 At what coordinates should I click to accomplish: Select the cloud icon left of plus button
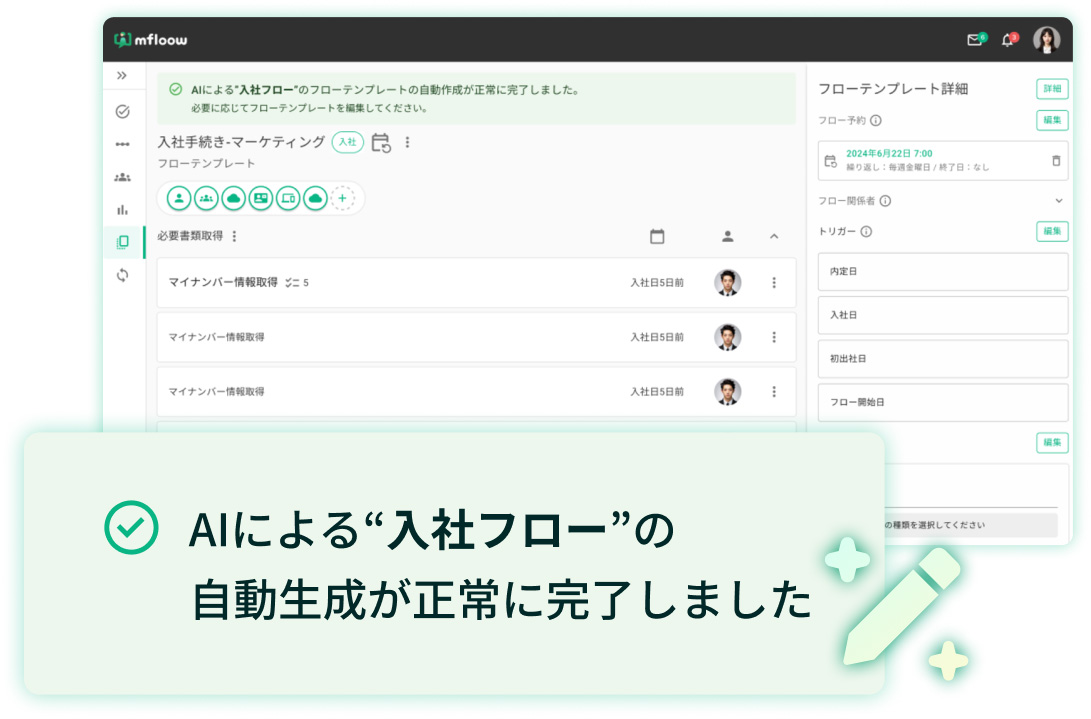(x=315, y=198)
